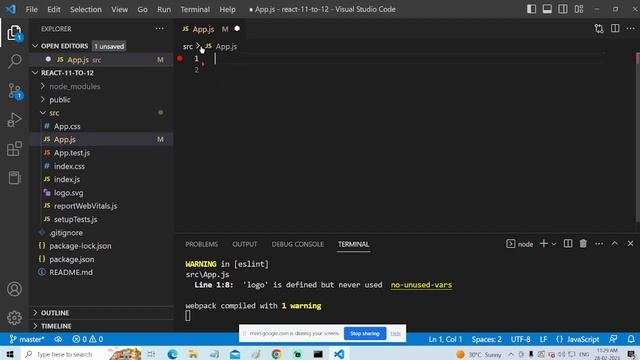
Task: Open the Explorer view in activity bar
Action: (x=14, y=32)
